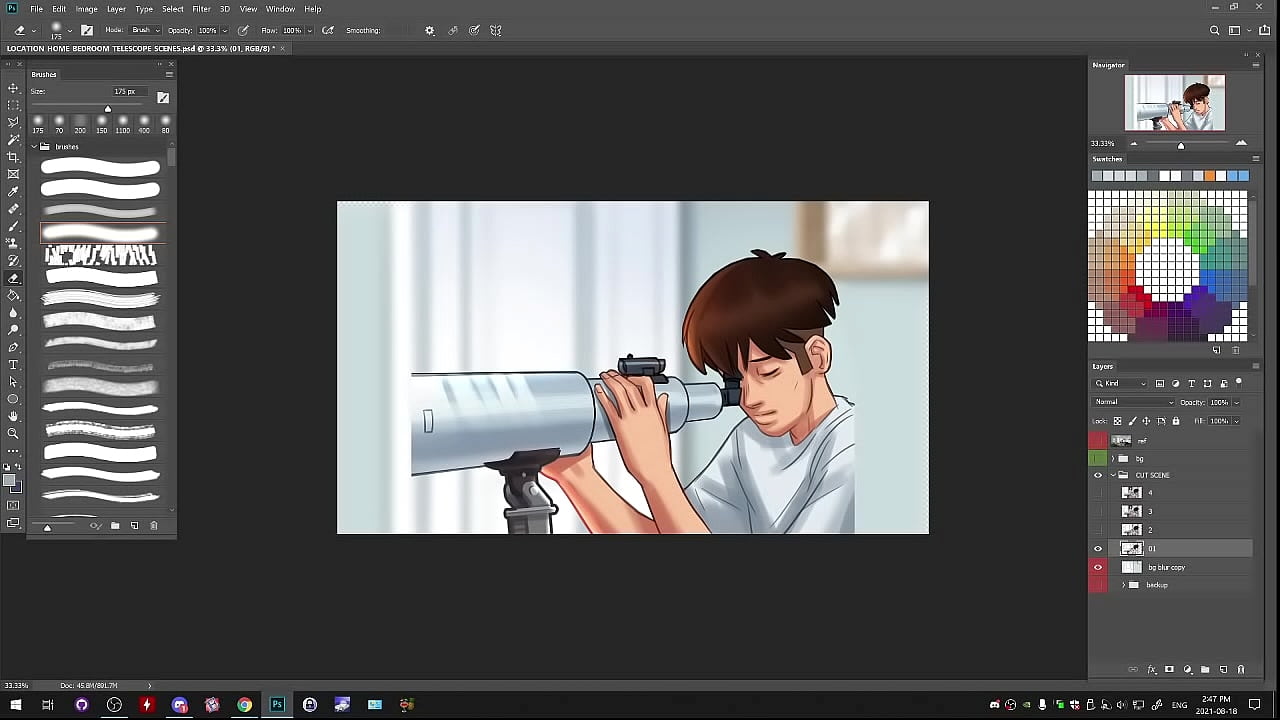Show layer 4 in CUT SCENE
This screenshot has height=720, width=1280.
coord(1098,493)
